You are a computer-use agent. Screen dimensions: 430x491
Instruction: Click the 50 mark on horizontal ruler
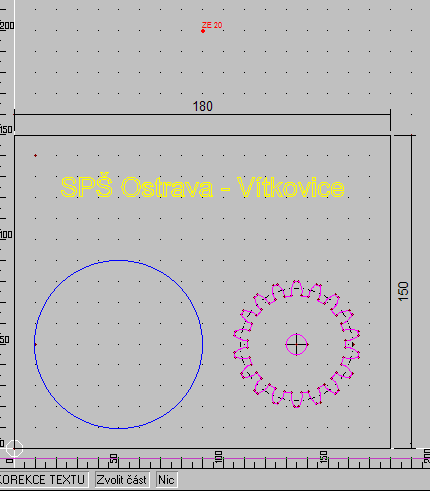[x=114, y=458]
